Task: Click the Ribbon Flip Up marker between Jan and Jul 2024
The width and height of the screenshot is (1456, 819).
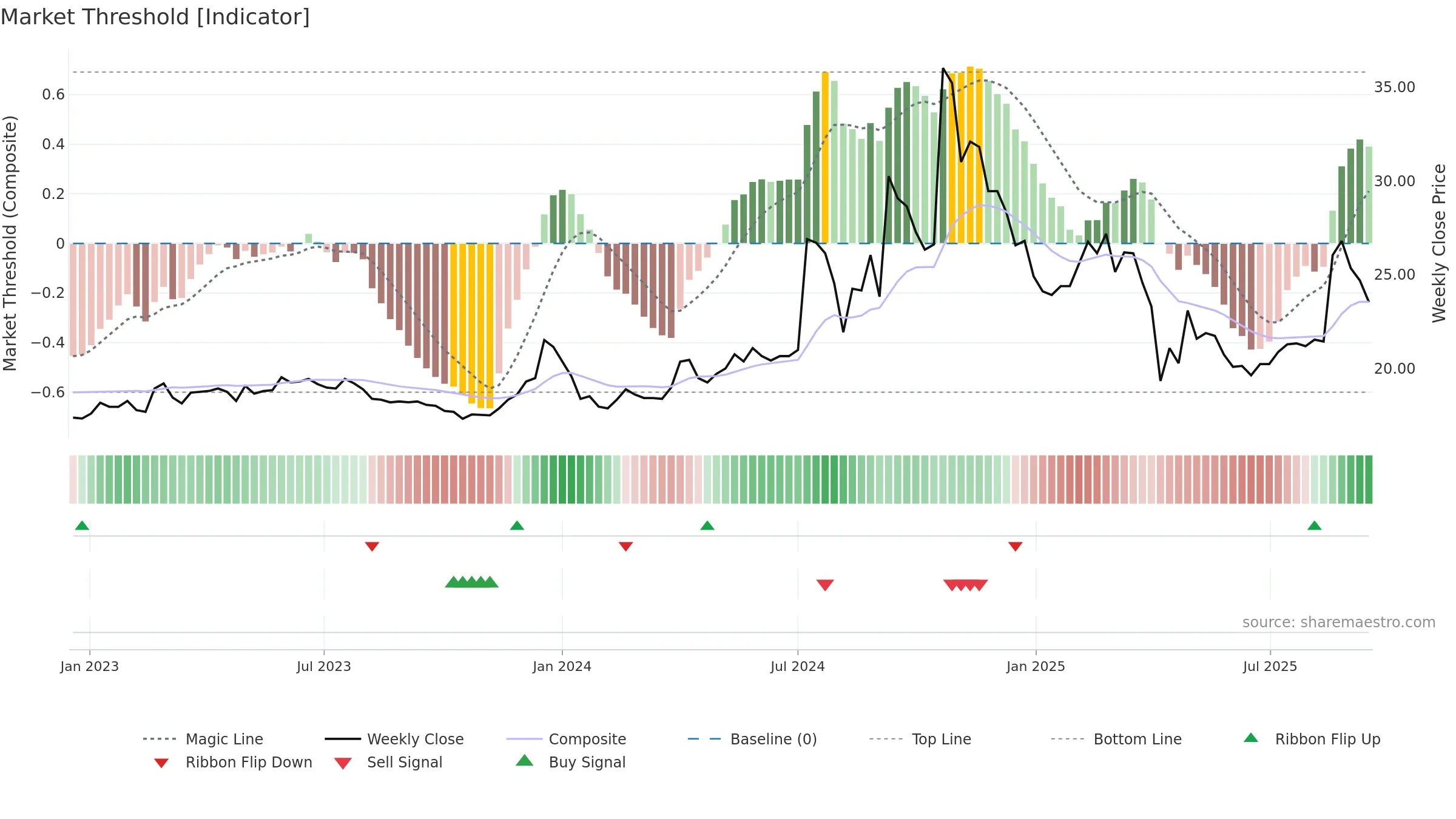Action: point(707,525)
